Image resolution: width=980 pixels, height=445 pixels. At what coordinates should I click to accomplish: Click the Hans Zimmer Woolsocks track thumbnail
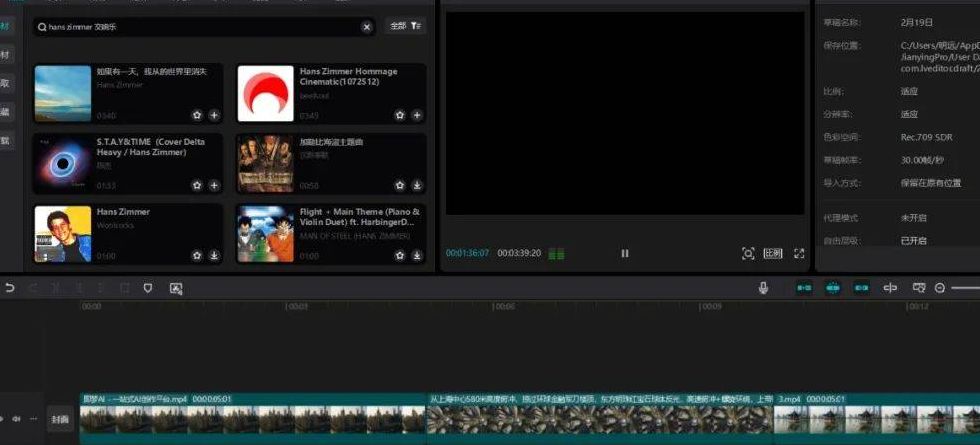pos(62,234)
